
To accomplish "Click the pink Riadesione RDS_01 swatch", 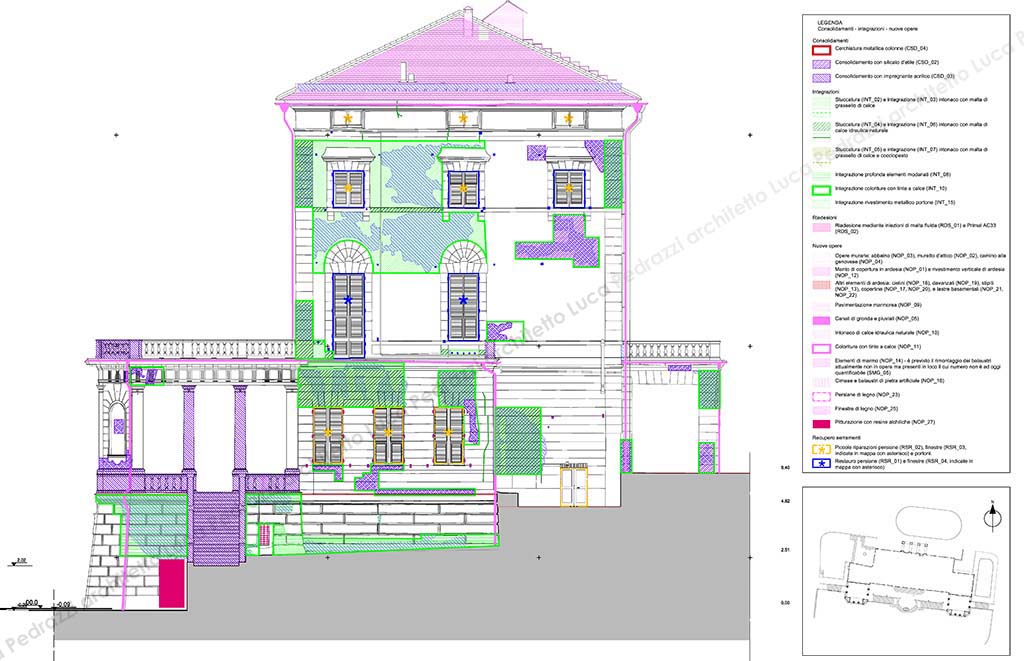I will (821, 228).
